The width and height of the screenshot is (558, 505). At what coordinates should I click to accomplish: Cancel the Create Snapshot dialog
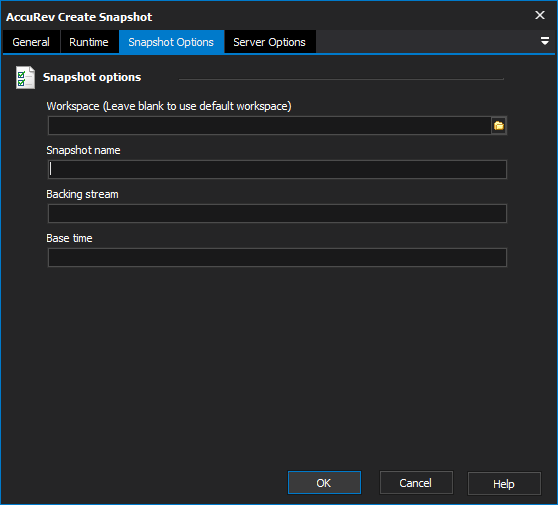416,483
